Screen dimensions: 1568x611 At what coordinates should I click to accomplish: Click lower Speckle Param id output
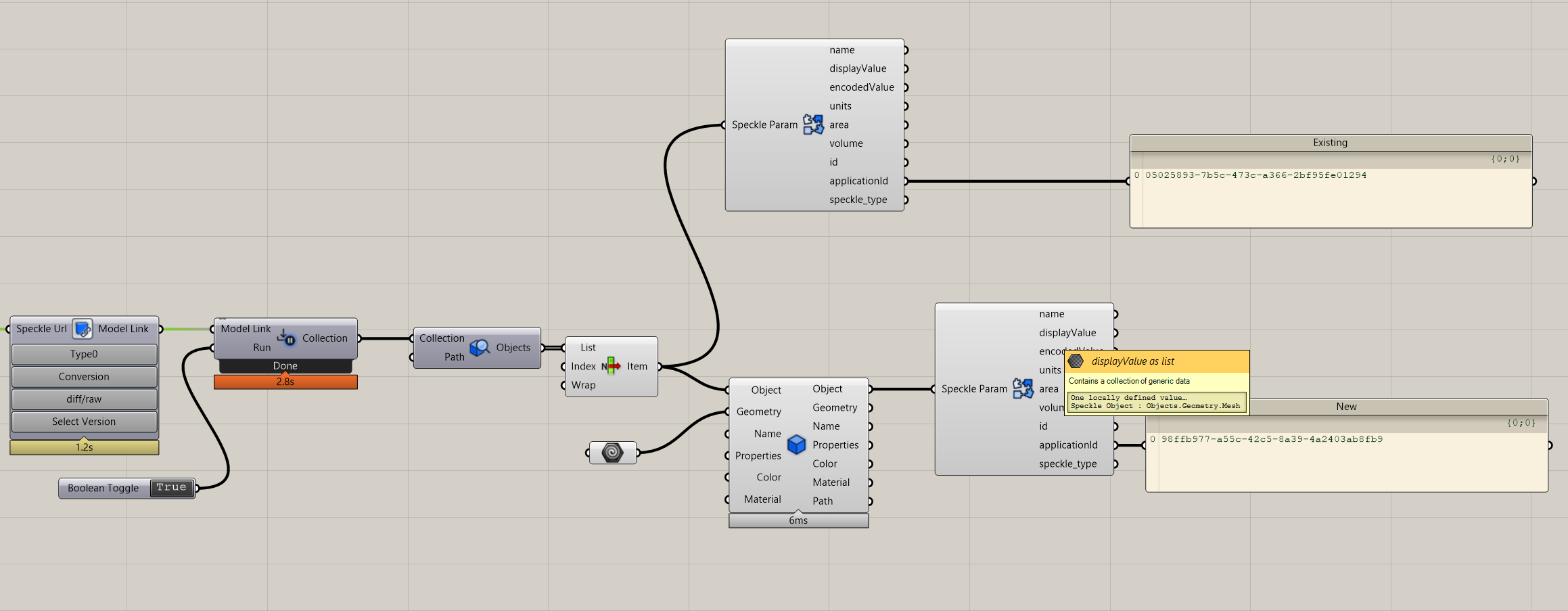1043,426
